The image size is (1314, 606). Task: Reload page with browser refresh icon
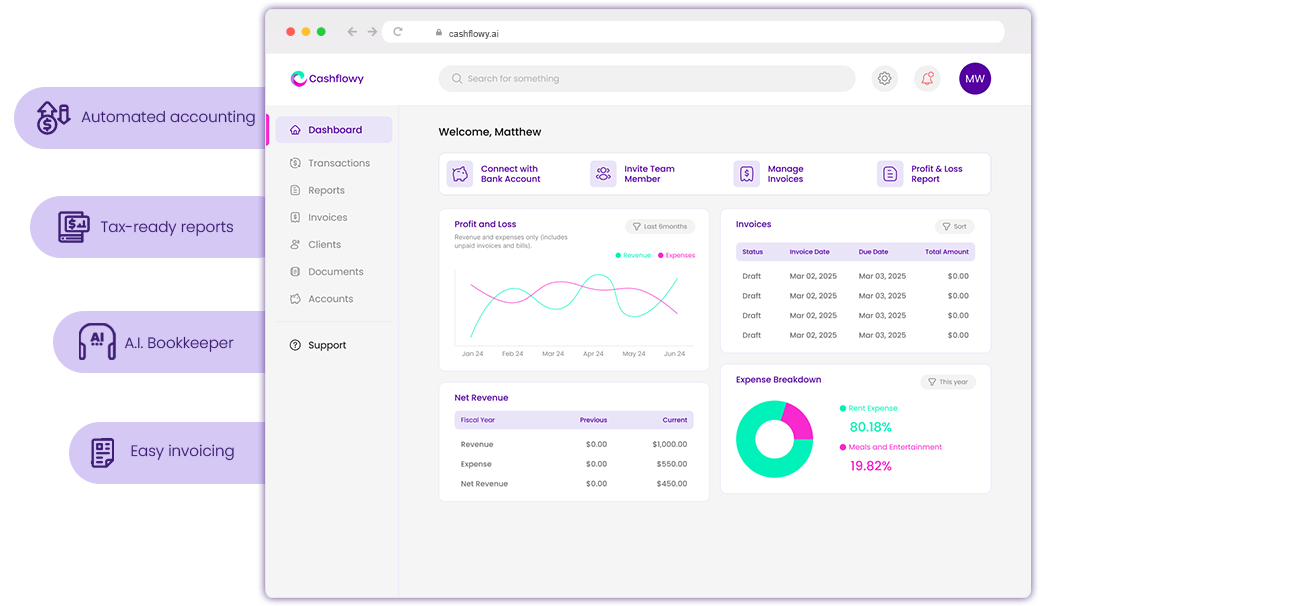pos(398,32)
